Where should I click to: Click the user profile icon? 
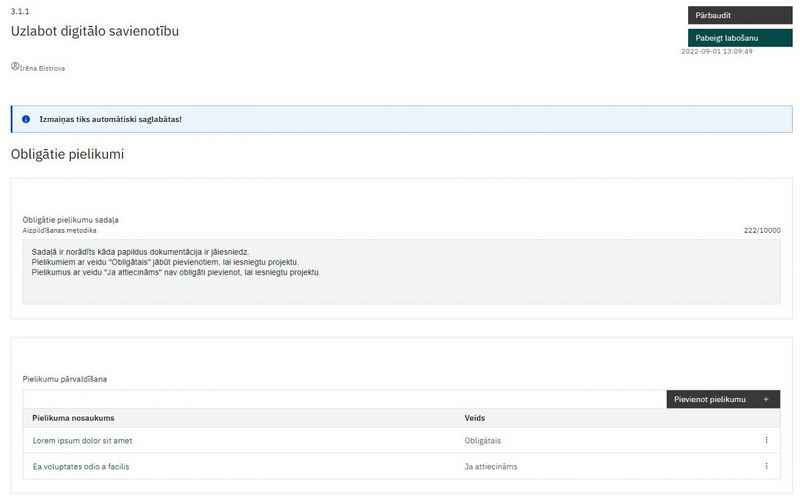15,67
